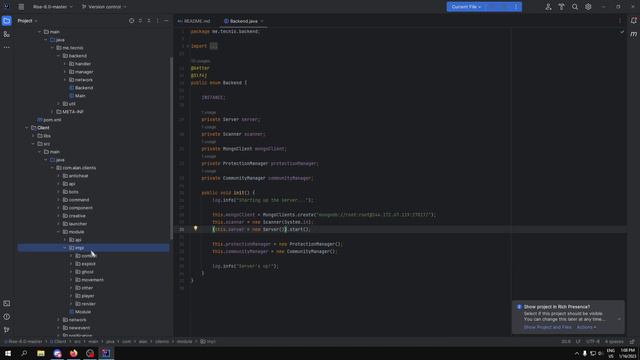Image resolution: width=640 pixels, height=360 pixels.
Task: Select pom.xml in project tree
Action: [x=49, y=120]
